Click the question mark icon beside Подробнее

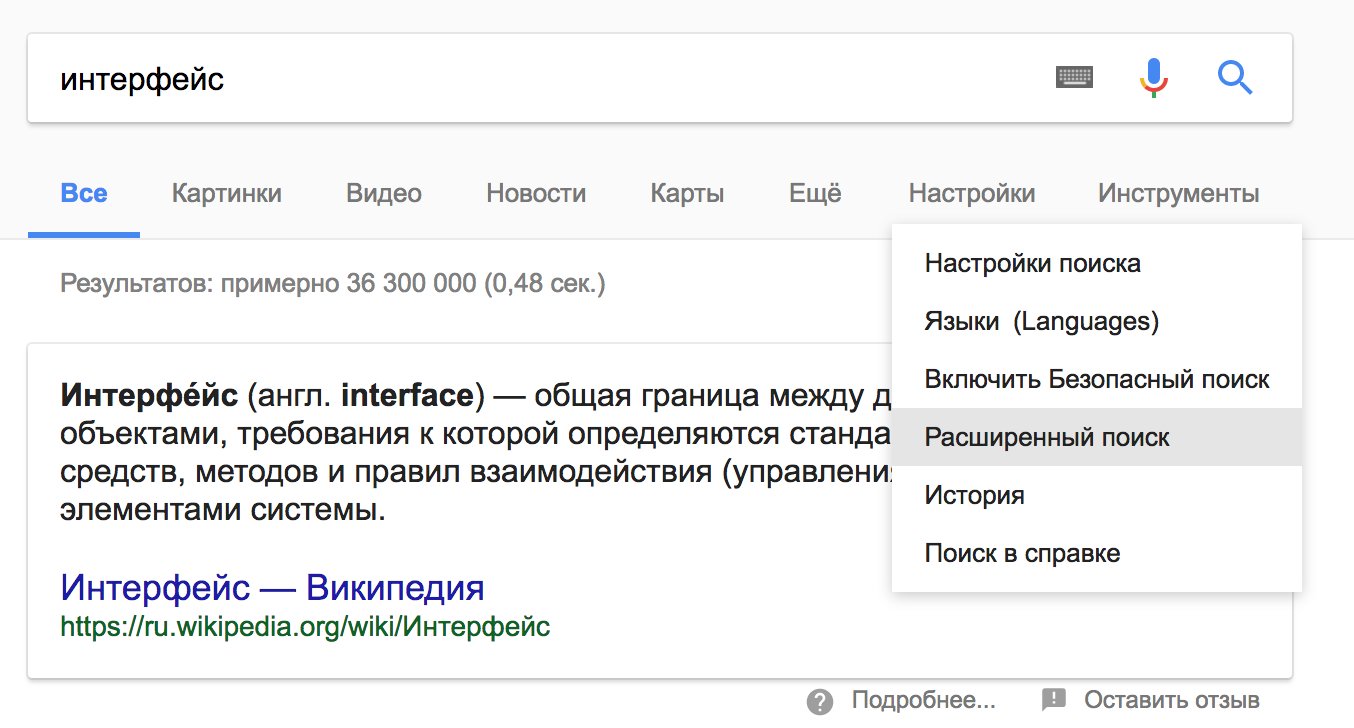(820, 700)
